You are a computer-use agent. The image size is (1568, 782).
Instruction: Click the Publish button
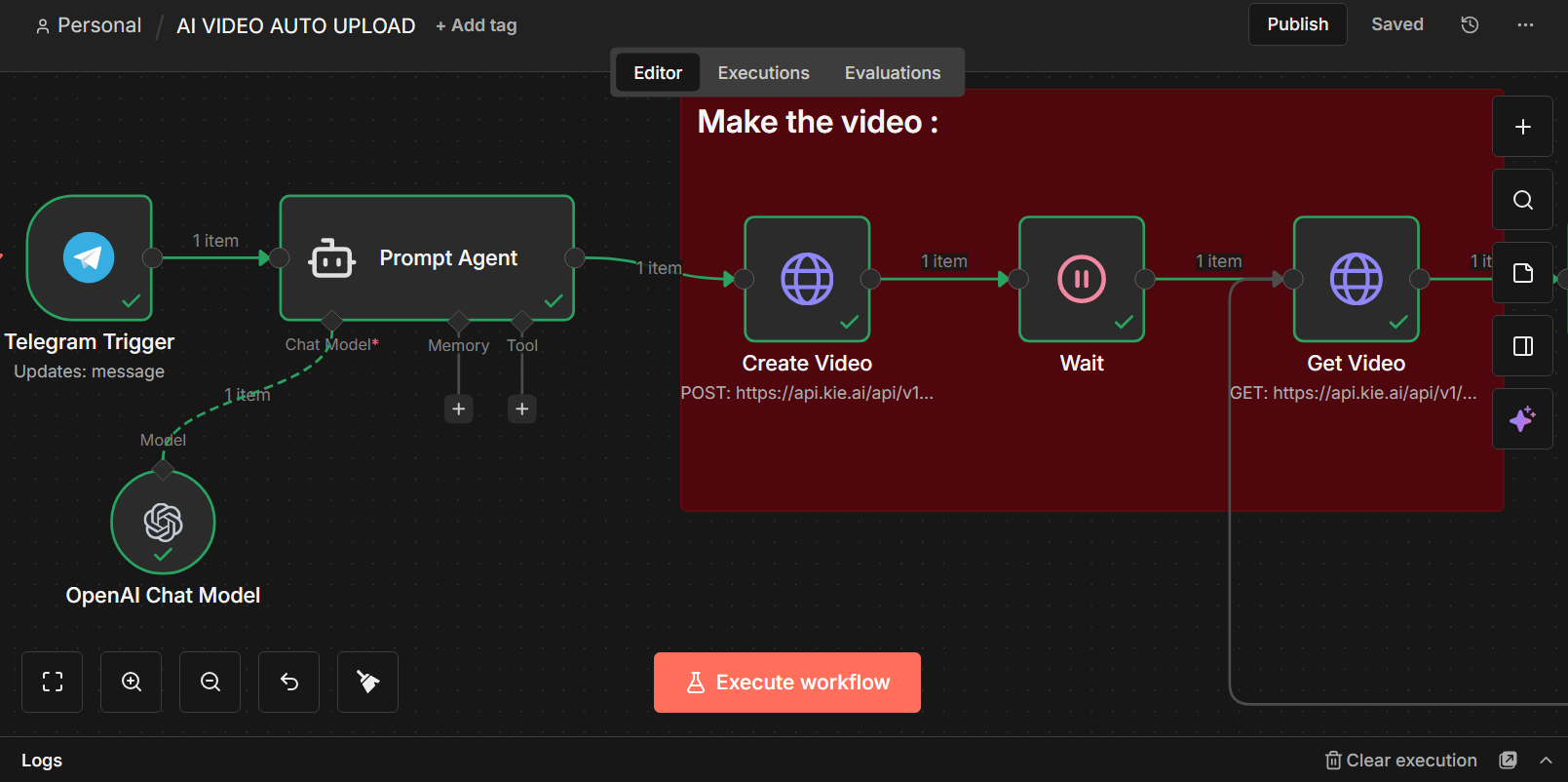(x=1297, y=24)
